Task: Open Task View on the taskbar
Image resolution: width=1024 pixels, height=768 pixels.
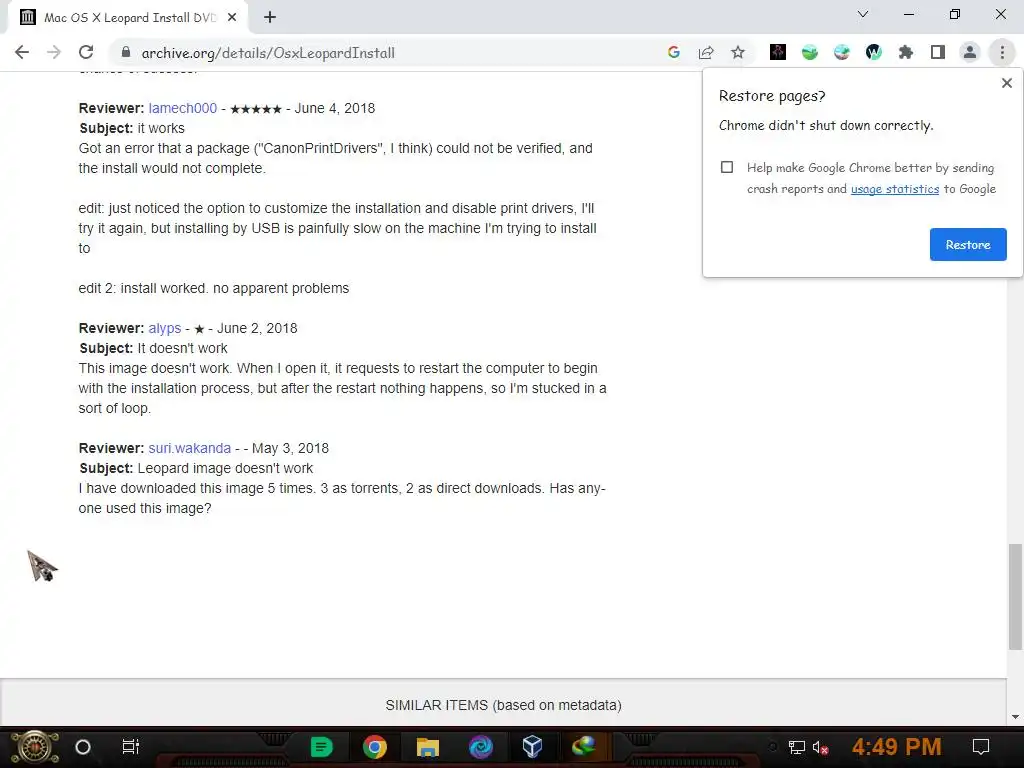Action: (x=131, y=747)
